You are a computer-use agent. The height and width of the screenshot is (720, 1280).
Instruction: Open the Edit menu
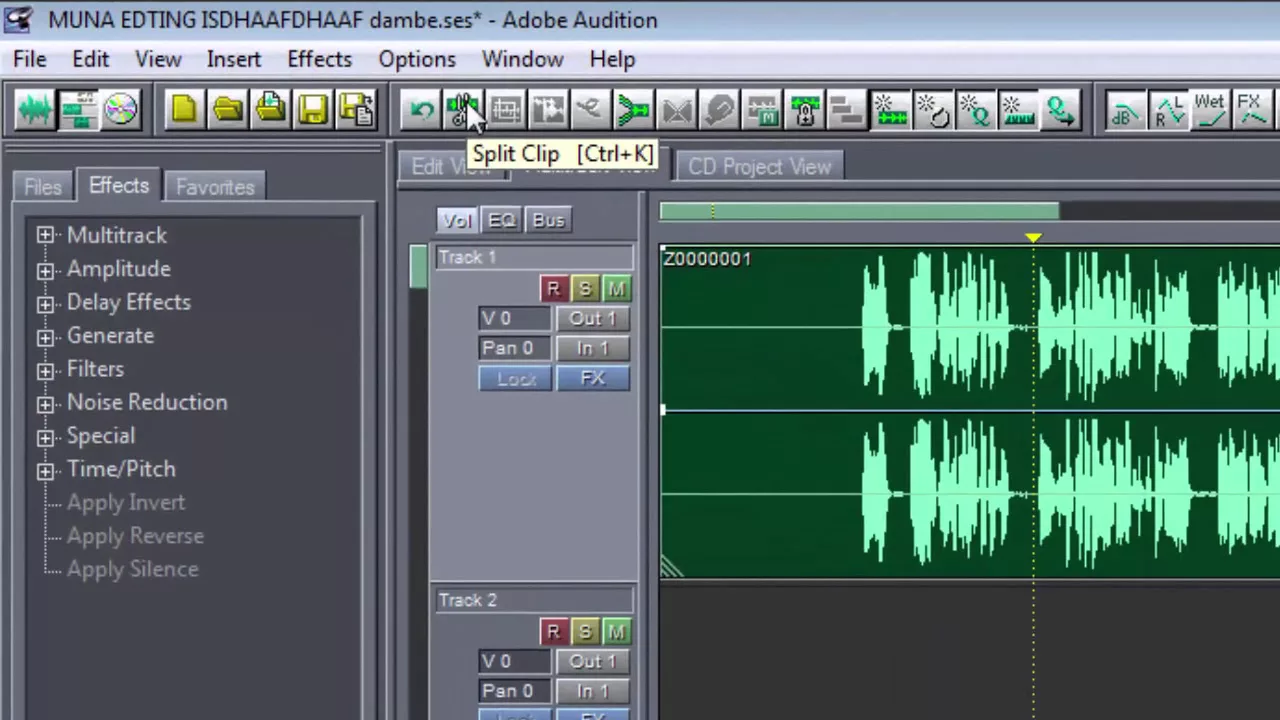pyautogui.click(x=90, y=59)
